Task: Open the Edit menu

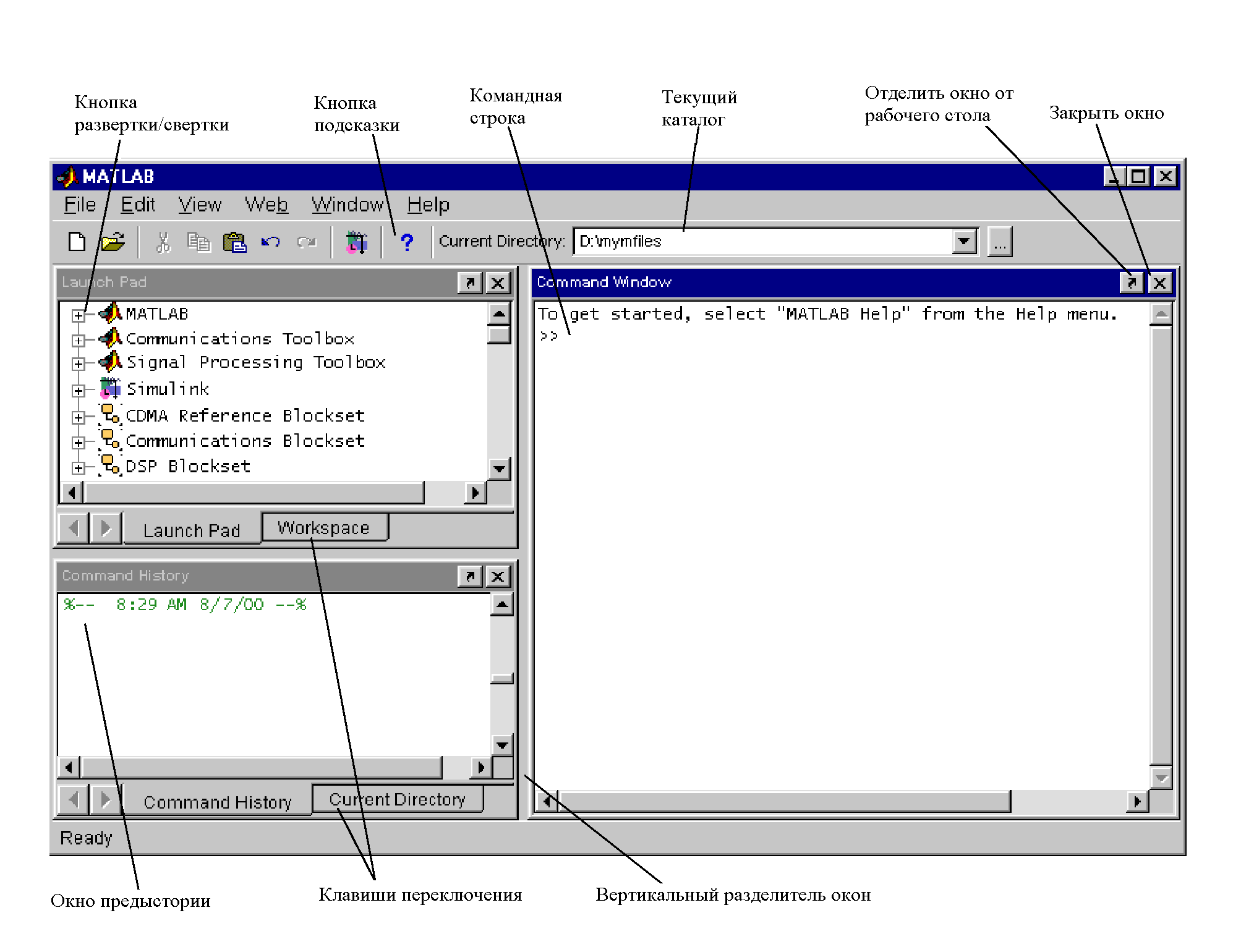Action: tap(137, 205)
